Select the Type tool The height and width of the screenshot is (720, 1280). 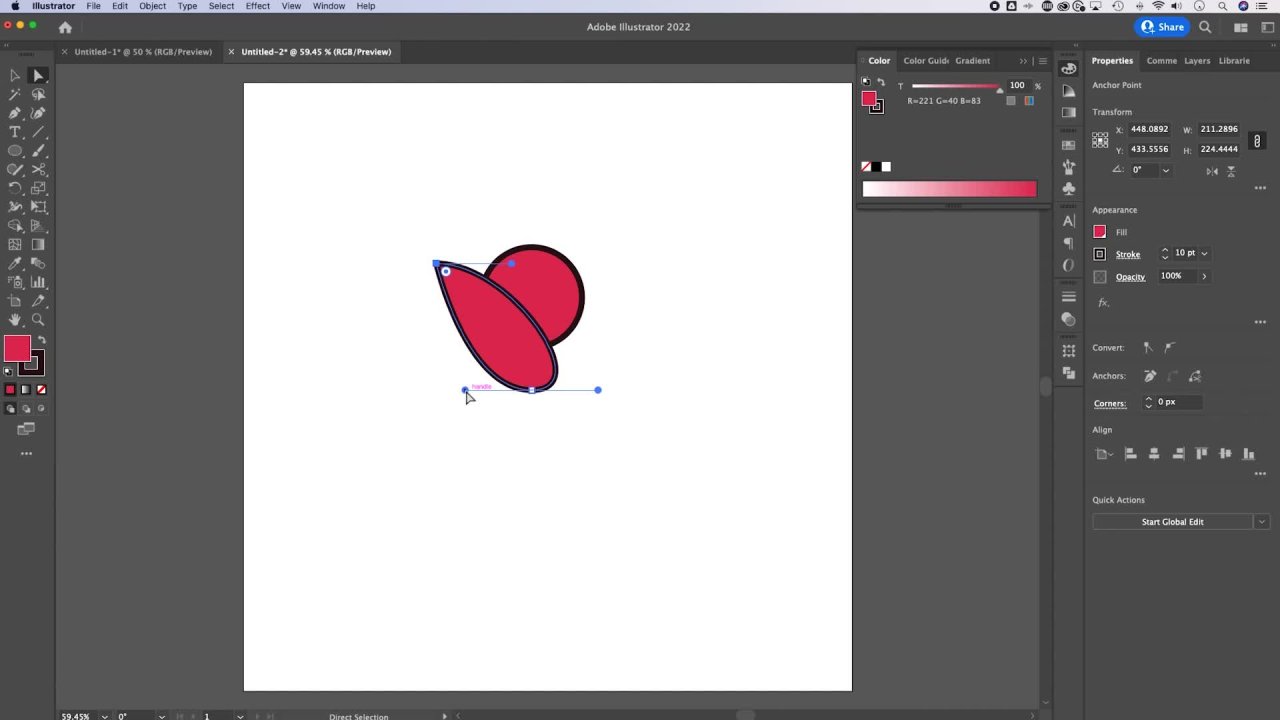click(x=15, y=132)
